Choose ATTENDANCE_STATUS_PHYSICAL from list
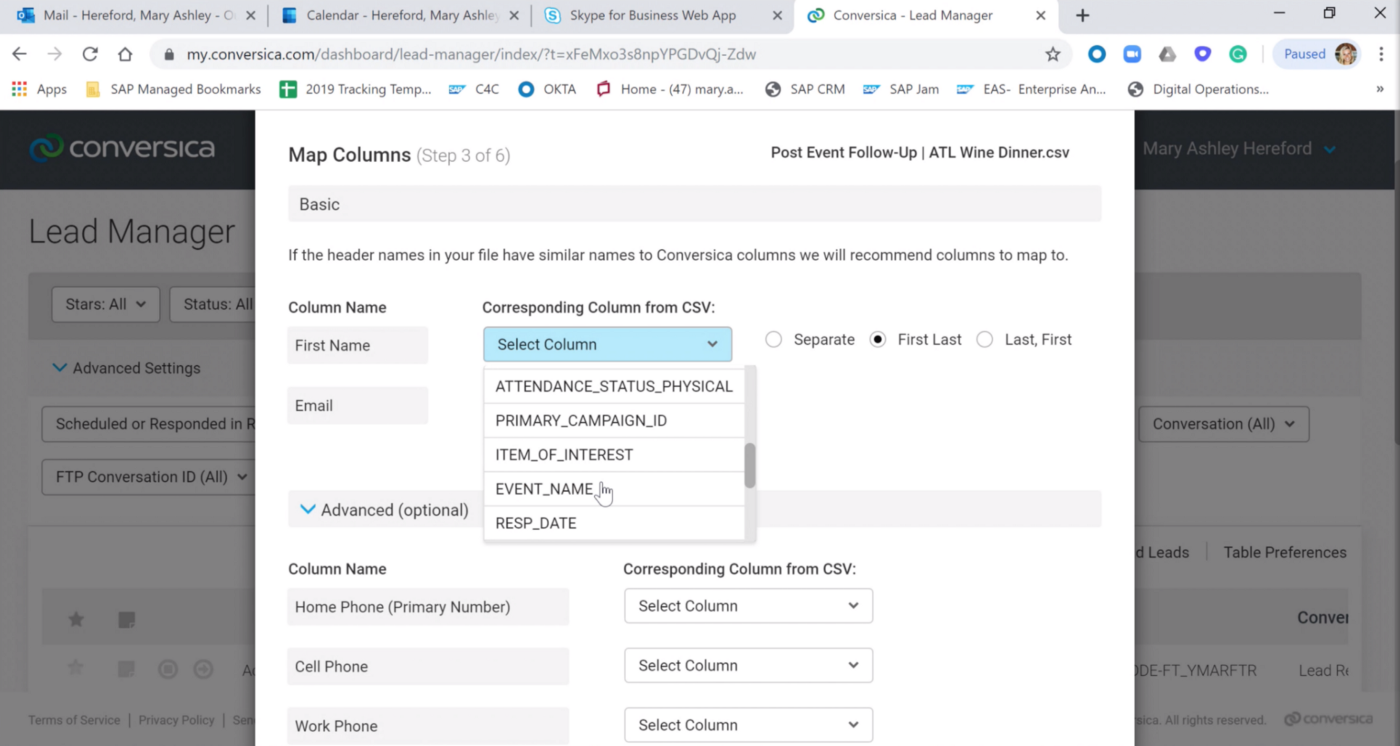 coord(614,386)
